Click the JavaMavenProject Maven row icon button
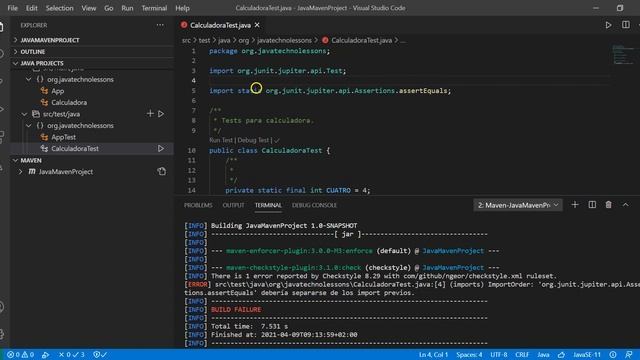This screenshot has height=360, width=640. click(162, 171)
